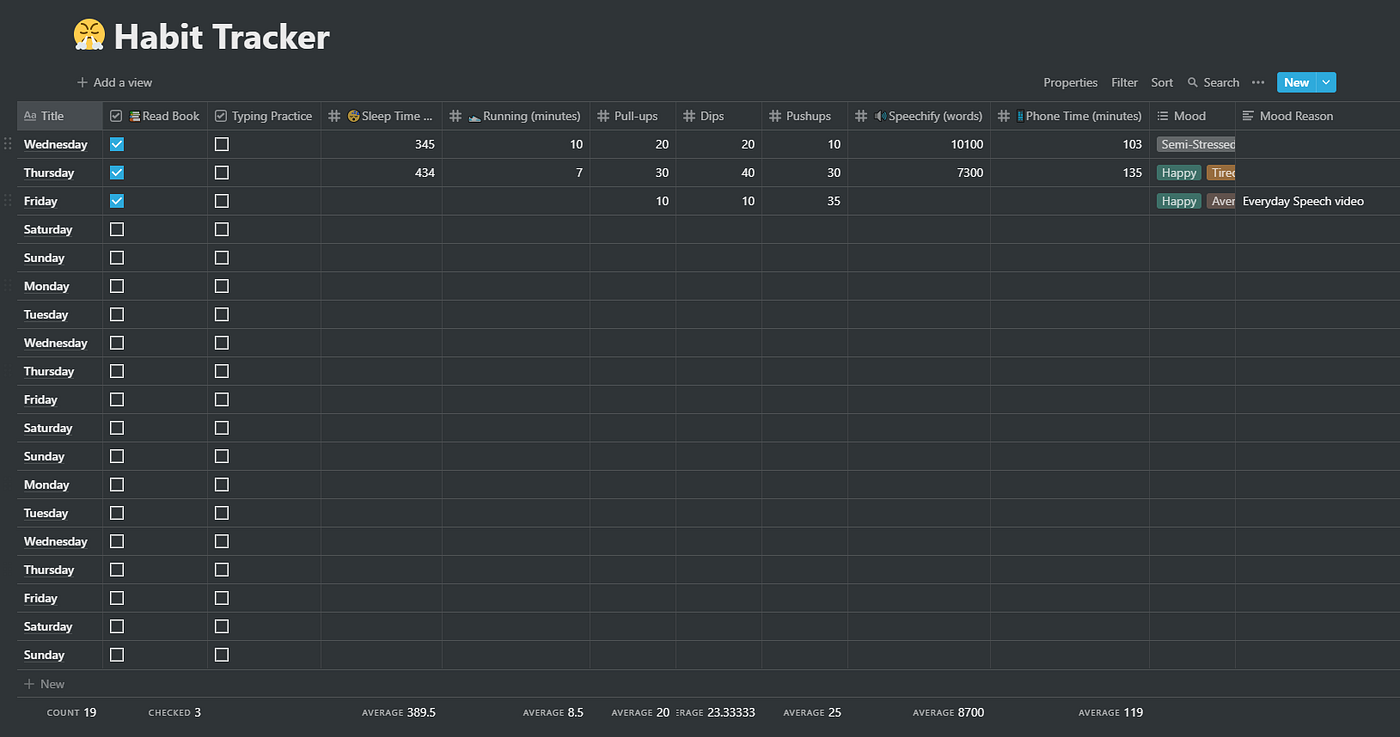
Task: Click checkbox type icon in Read Book header
Action: (116, 116)
